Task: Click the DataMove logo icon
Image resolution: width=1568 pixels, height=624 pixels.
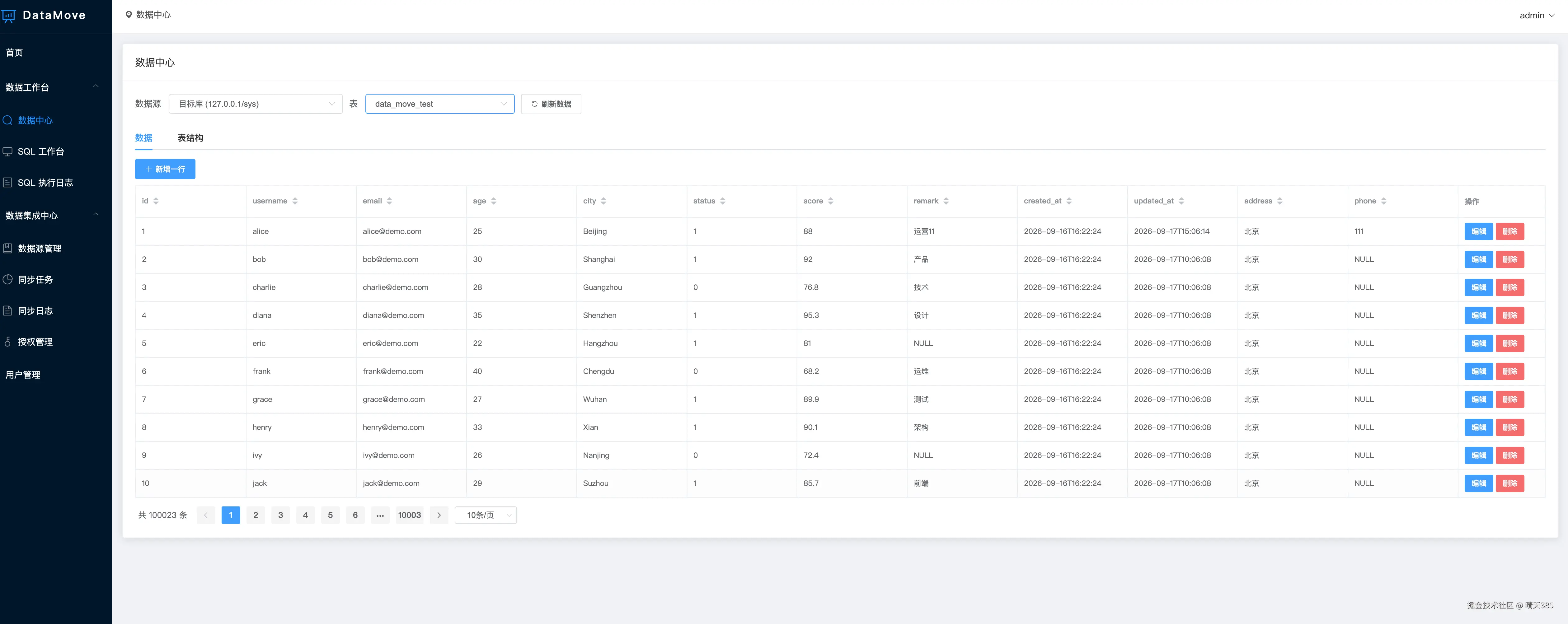Action: coord(8,16)
